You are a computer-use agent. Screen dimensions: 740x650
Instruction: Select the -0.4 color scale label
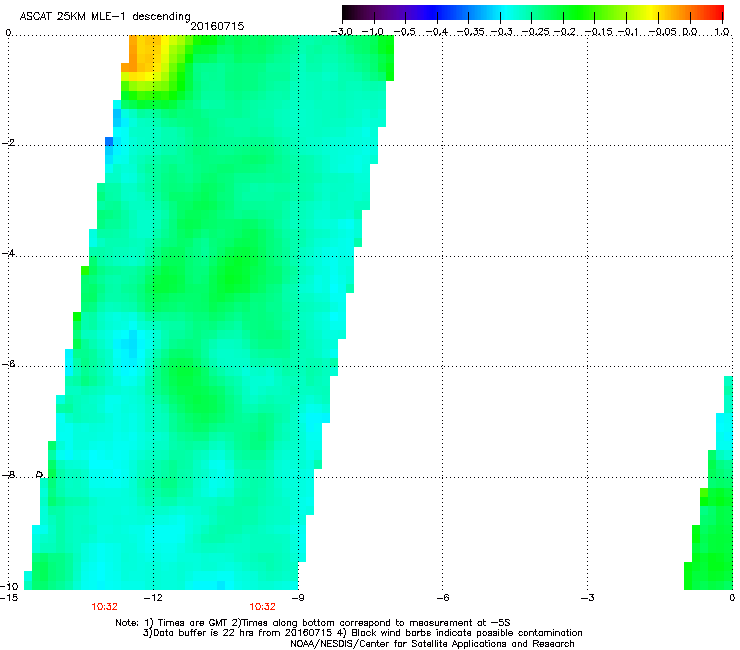[437, 32]
